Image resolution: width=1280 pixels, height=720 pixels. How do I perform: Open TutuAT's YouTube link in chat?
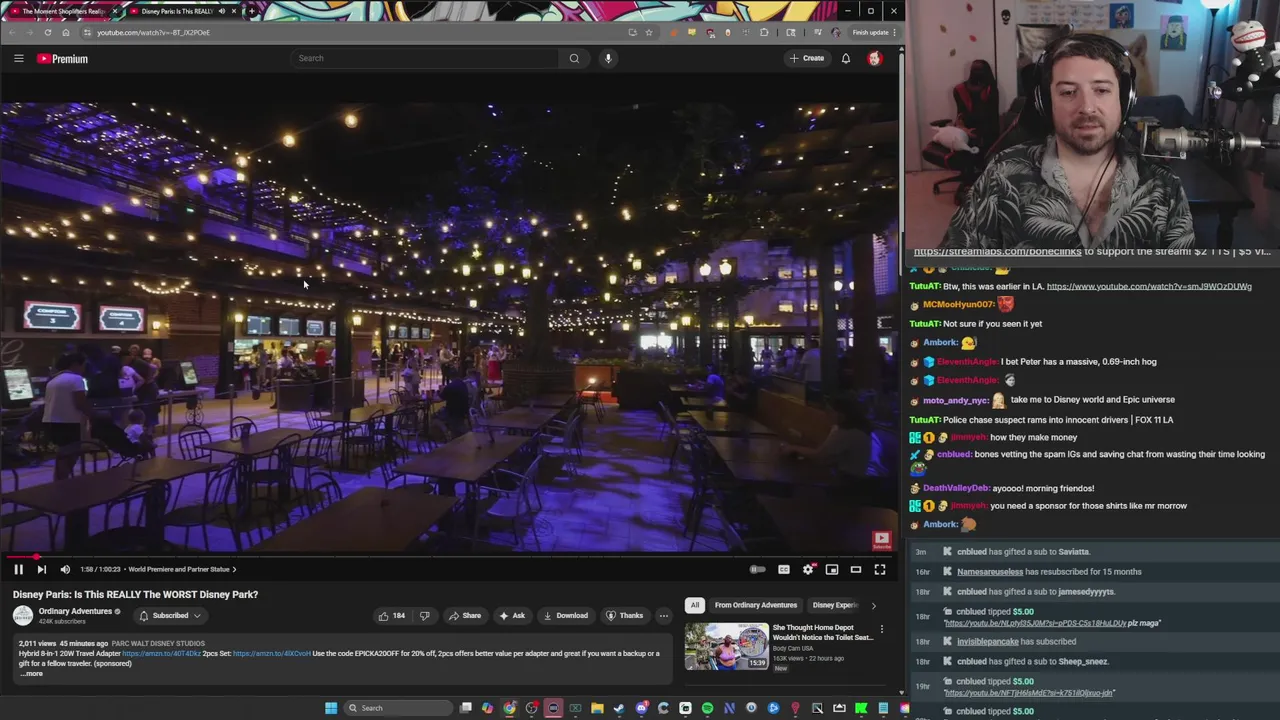pyautogui.click(x=1149, y=286)
